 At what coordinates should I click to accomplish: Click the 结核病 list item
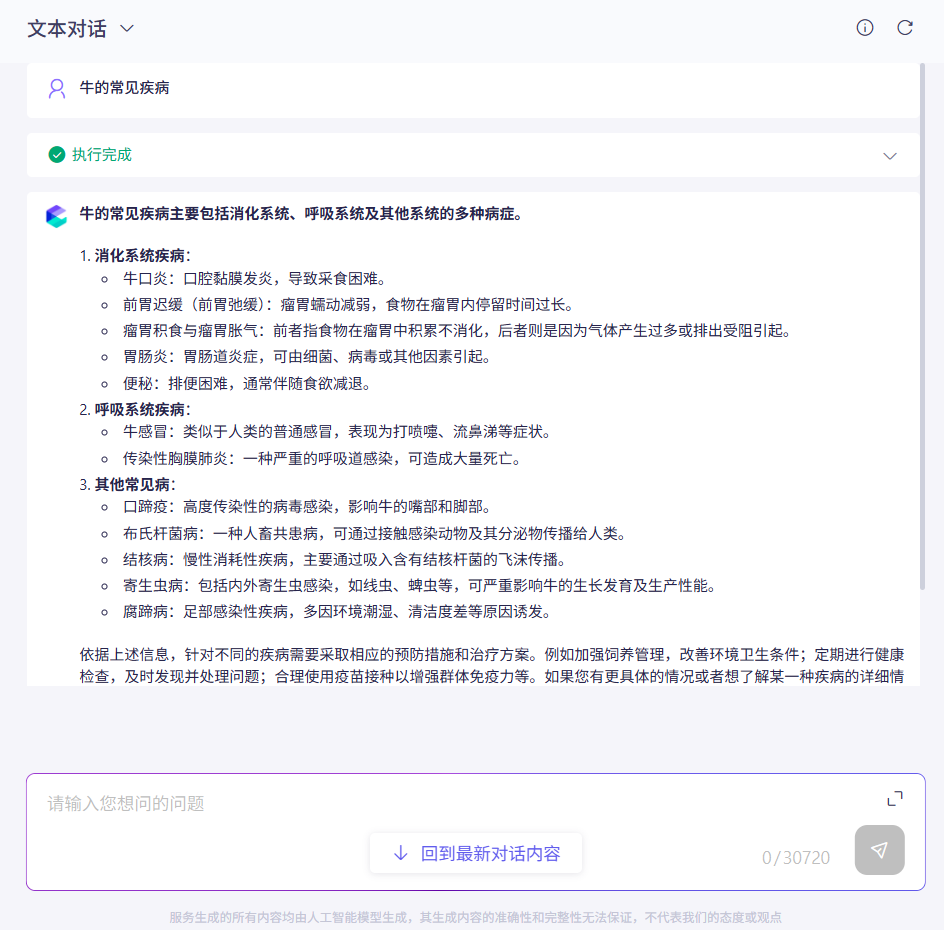(x=344, y=560)
